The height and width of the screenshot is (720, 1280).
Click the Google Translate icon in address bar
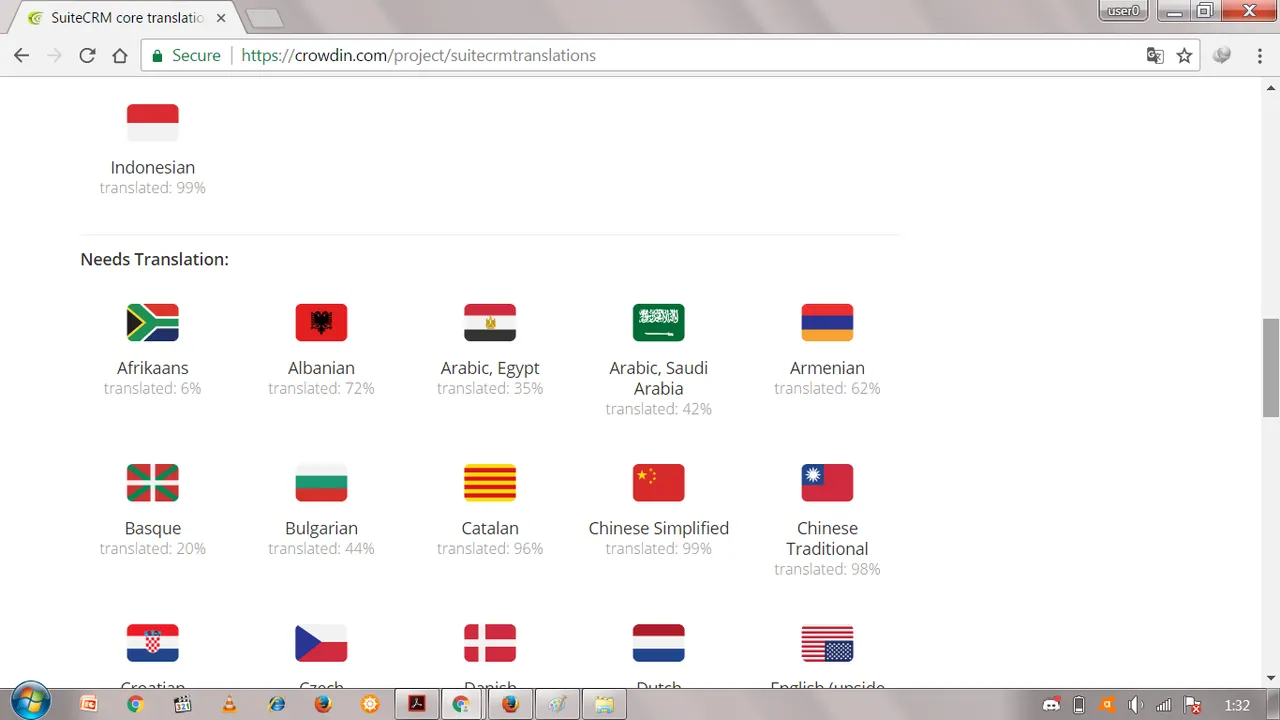coord(1155,56)
